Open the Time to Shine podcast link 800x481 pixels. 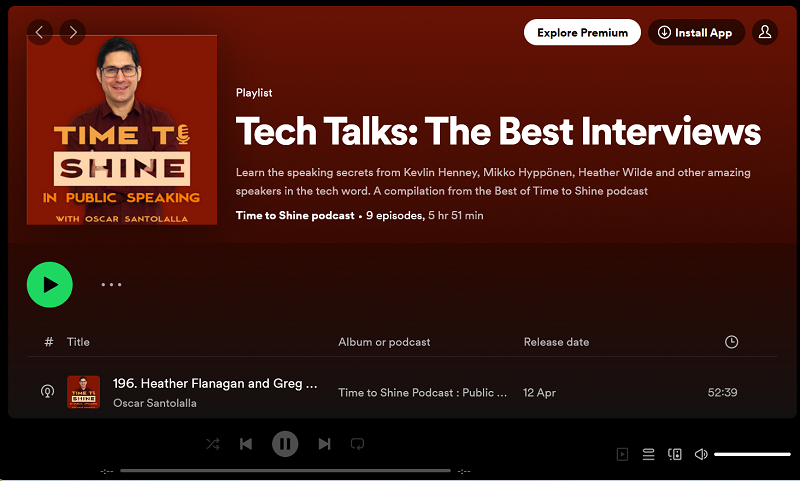(295, 215)
